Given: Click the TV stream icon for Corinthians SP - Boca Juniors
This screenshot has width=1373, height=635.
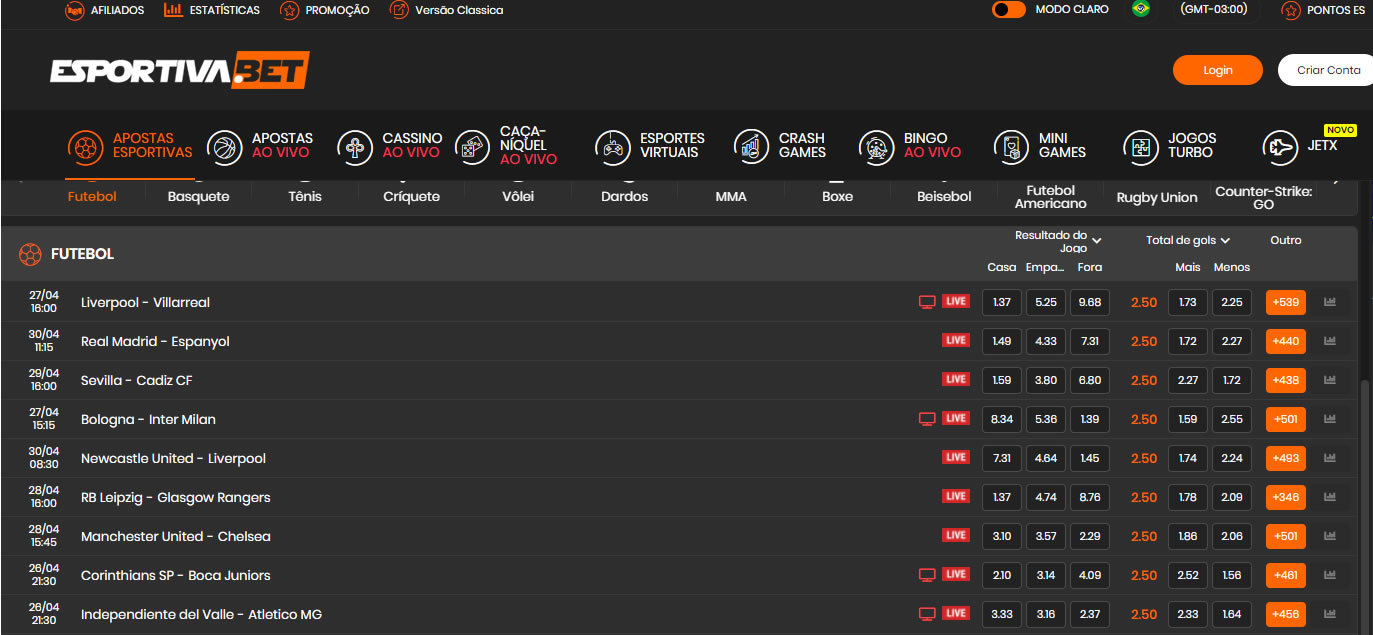Looking at the screenshot, I should click(x=927, y=575).
